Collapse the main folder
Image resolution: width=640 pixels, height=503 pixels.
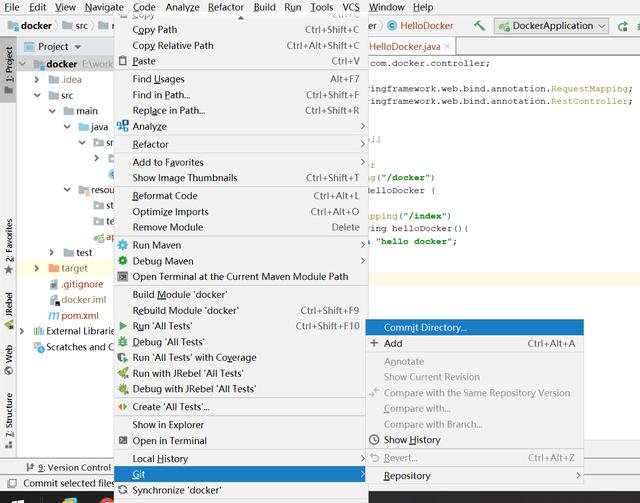point(52,111)
